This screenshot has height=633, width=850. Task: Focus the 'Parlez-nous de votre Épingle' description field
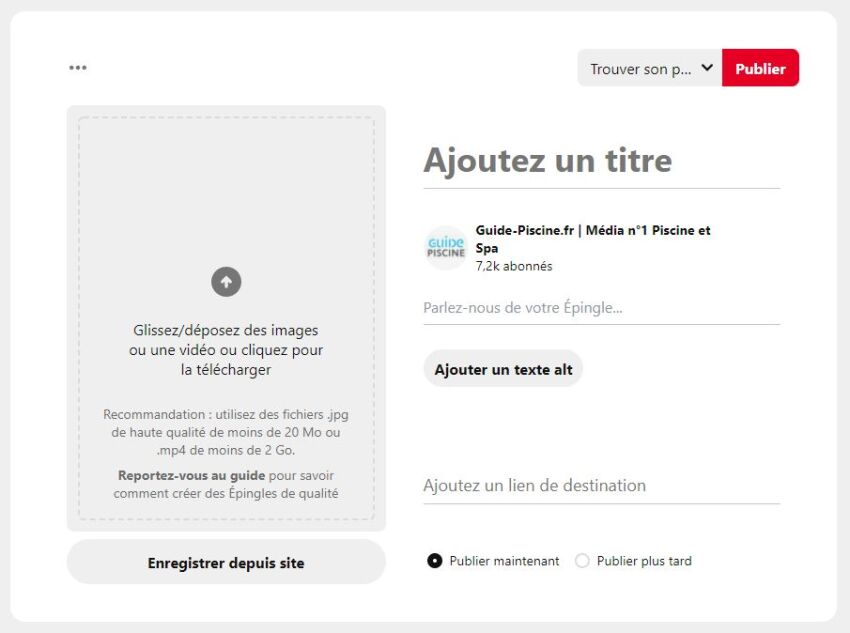[600, 308]
